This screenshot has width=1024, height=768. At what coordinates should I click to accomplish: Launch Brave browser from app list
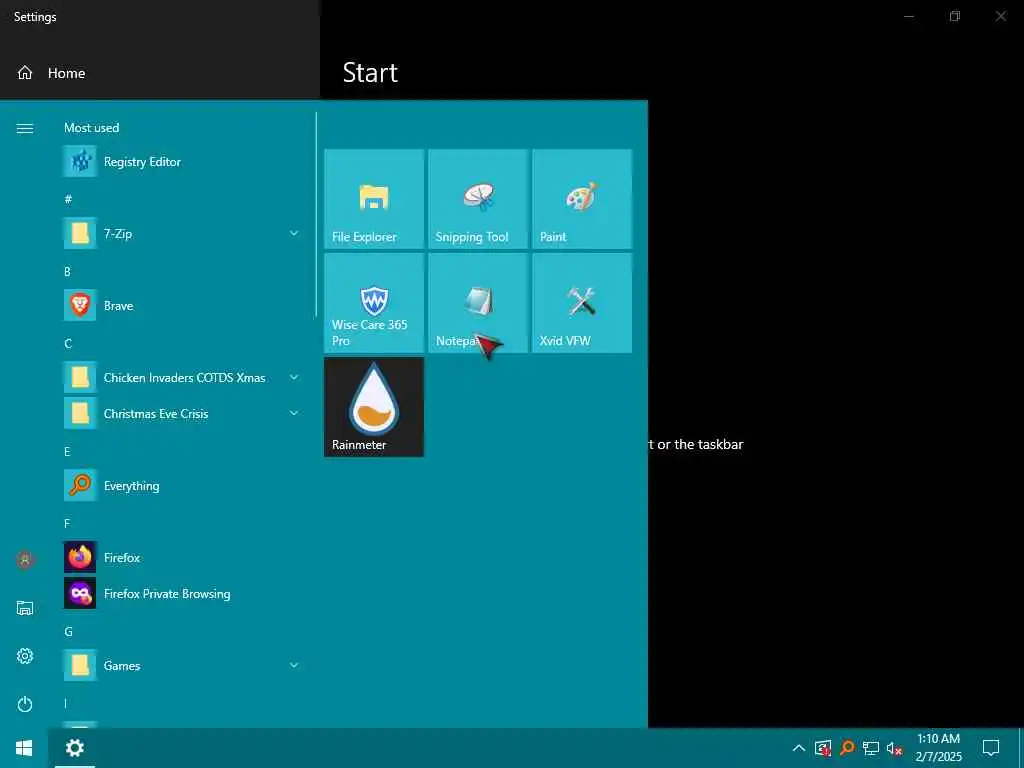coord(181,306)
